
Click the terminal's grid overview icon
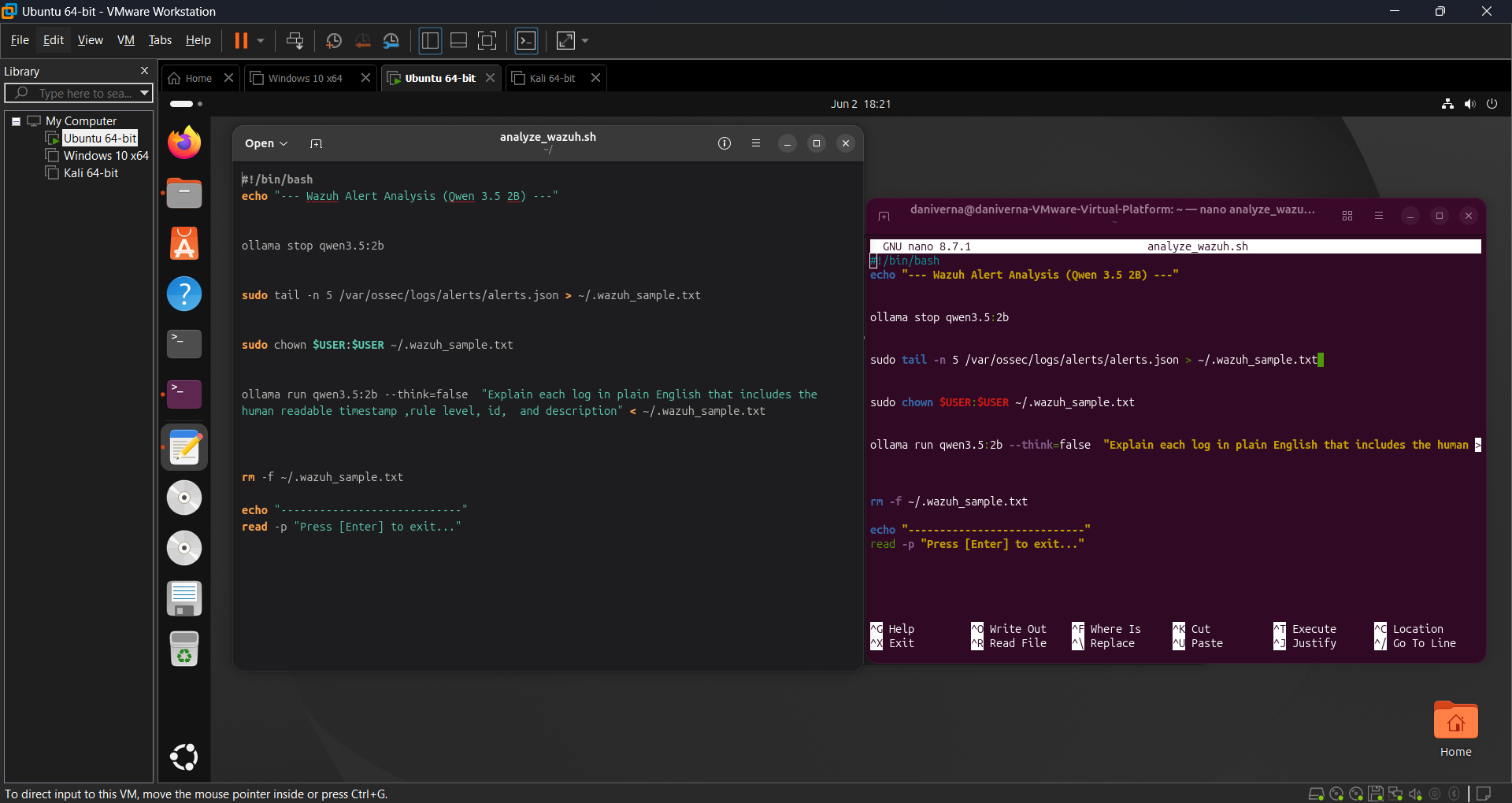(x=1347, y=216)
